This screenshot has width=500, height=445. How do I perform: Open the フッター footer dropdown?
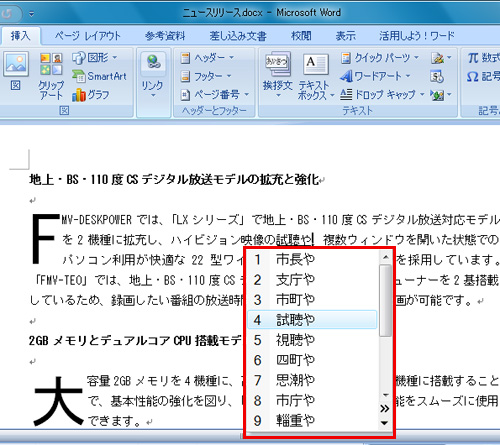coord(206,76)
